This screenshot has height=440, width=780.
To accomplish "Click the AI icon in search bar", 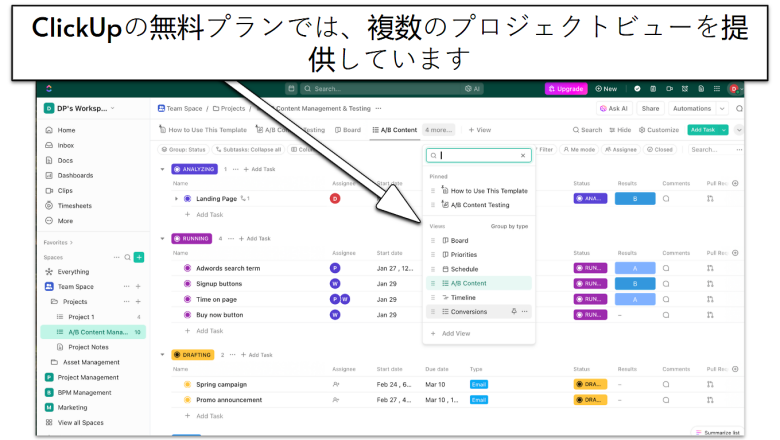I will pos(472,88).
